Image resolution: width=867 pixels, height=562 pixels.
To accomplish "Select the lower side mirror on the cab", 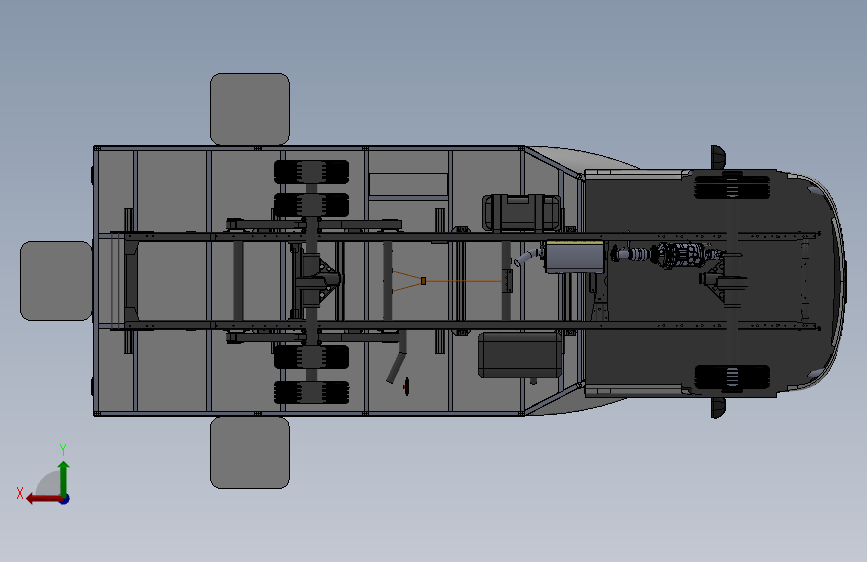I will click(718, 407).
